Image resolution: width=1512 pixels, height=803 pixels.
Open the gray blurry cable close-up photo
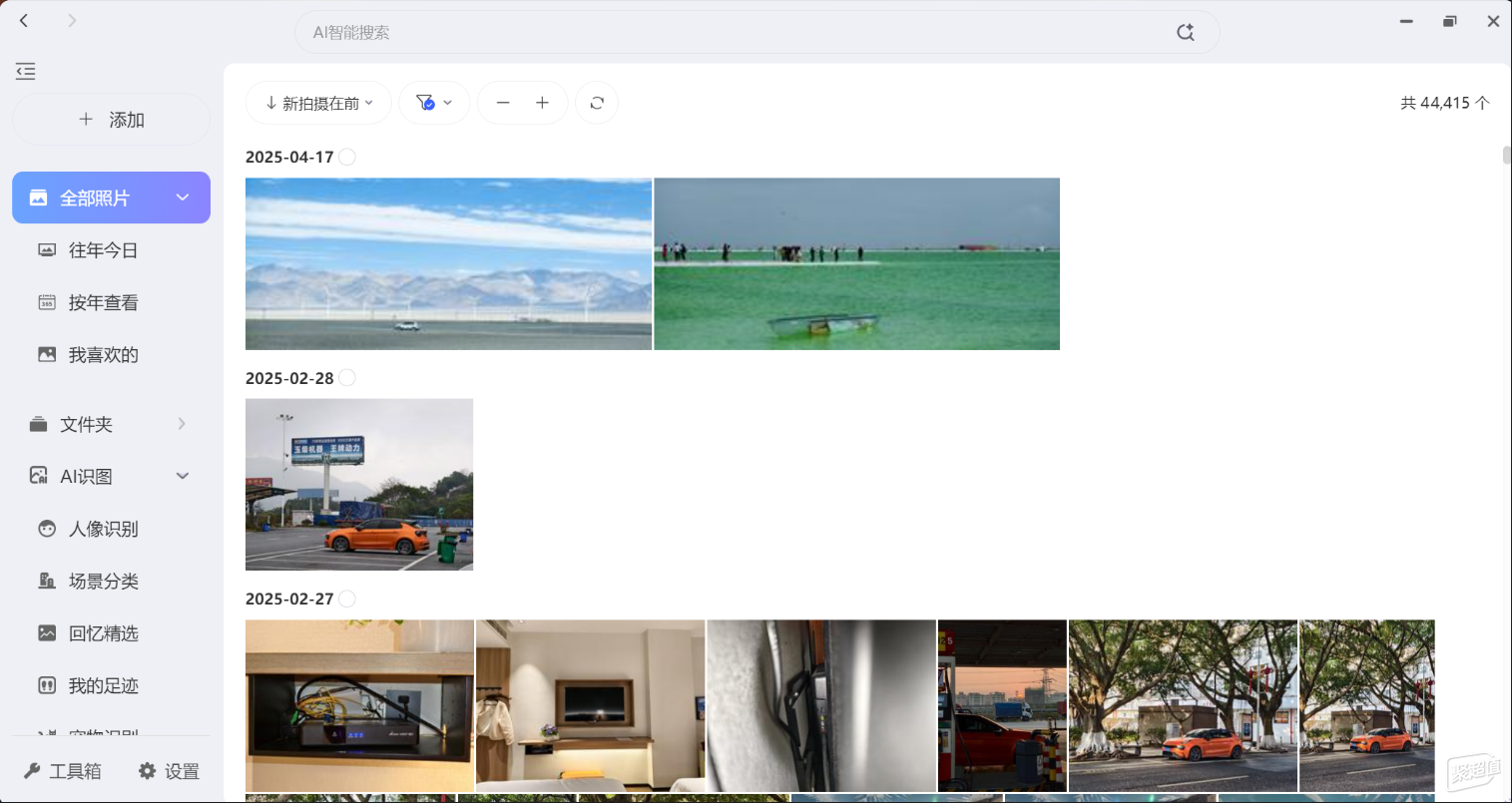pyautogui.click(x=821, y=705)
